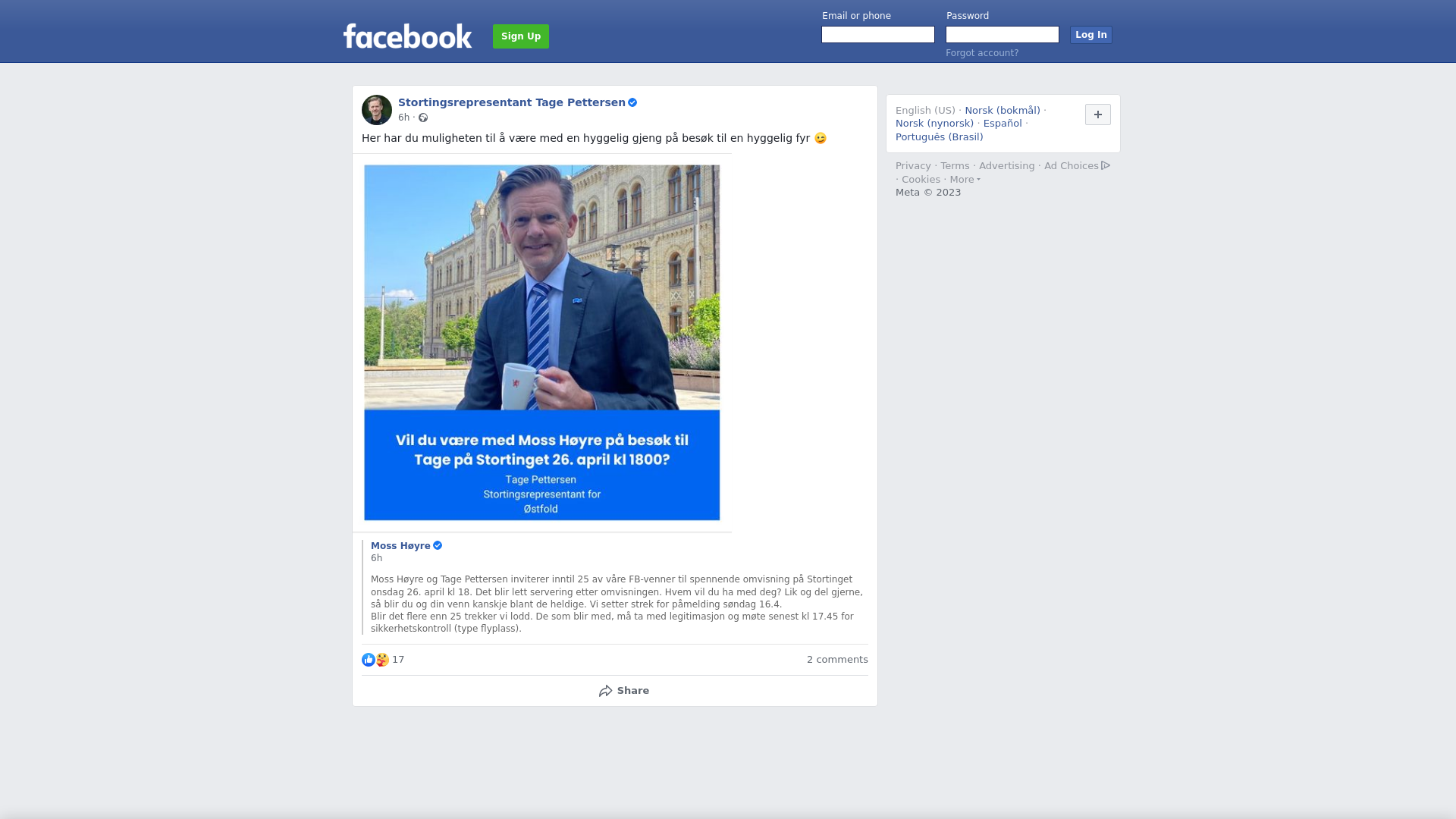Open the Cookies link
The height and width of the screenshot is (819, 1456).
921,180
